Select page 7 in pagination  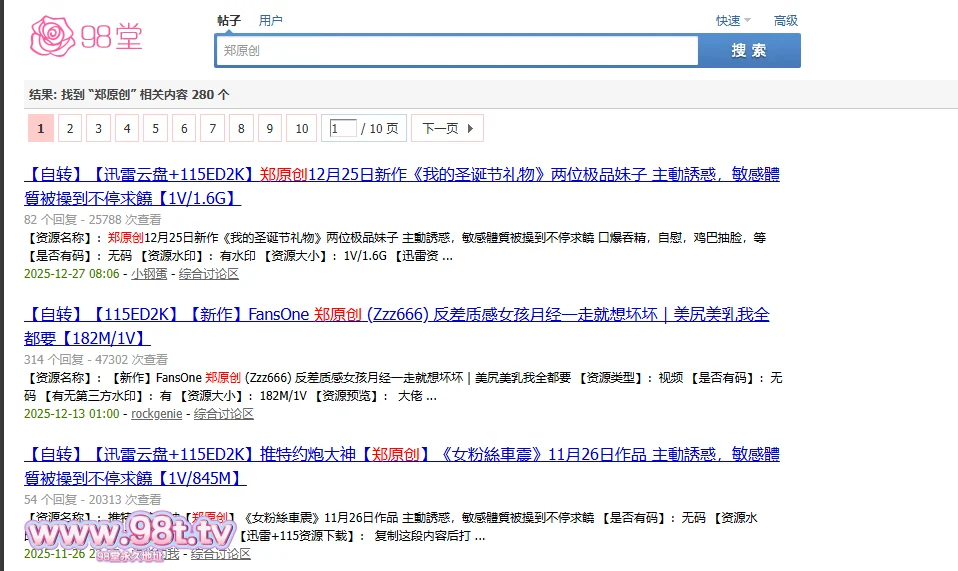[213, 128]
